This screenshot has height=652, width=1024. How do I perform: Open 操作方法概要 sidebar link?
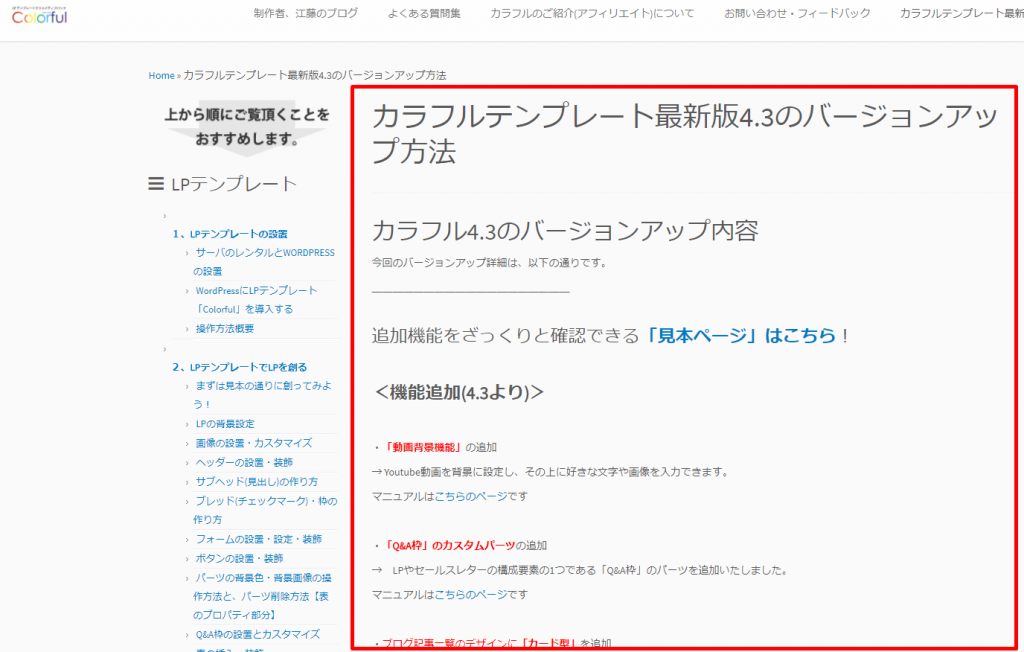coord(225,329)
